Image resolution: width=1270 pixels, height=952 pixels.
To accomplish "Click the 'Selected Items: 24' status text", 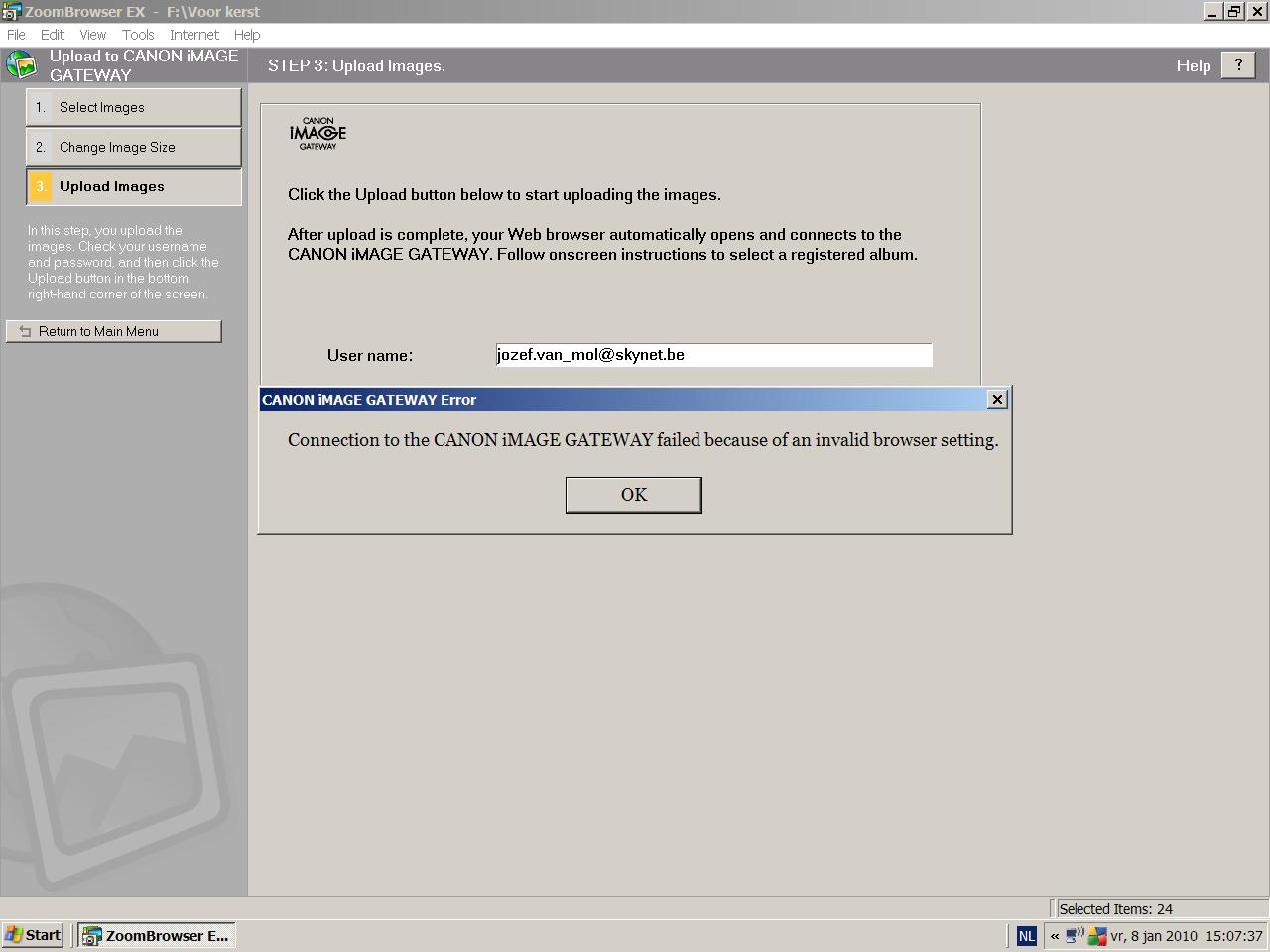I will tap(1116, 909).
